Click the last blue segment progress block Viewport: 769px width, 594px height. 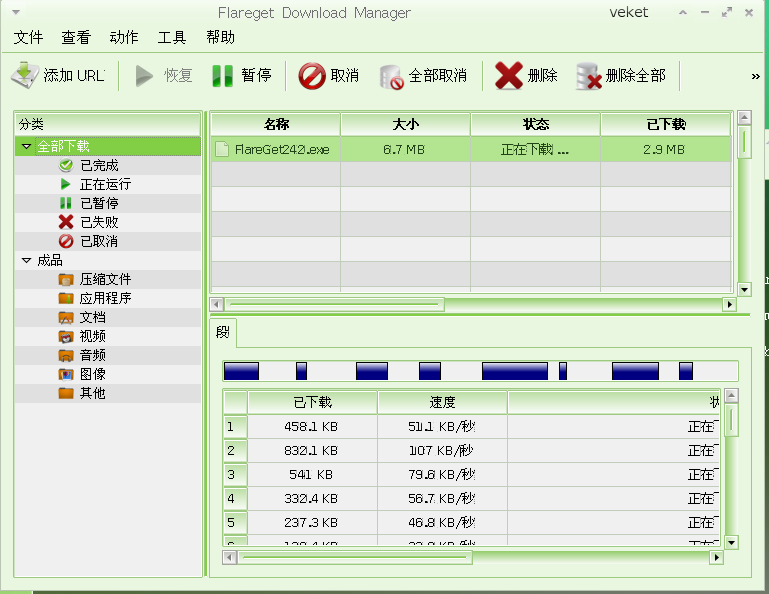[x=686, y=371]
